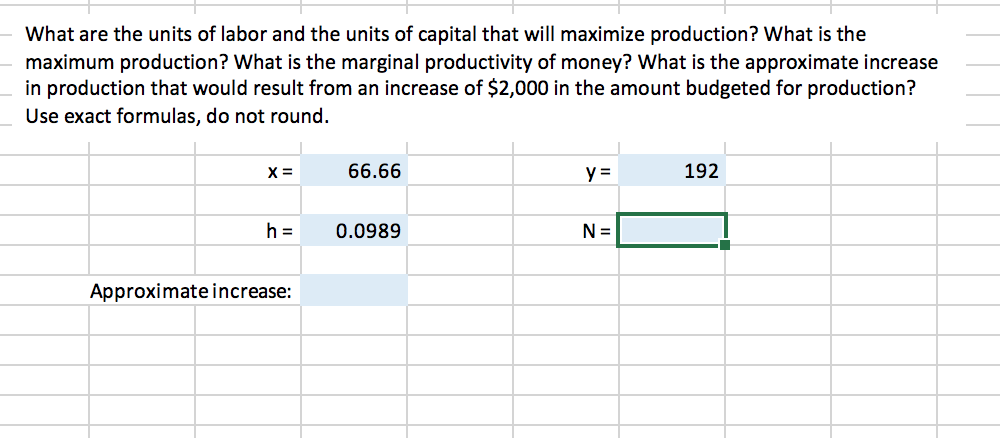1000x438 pixels.
Task: Click the Approximate increase answer cell
Action: click(x=353, y=291)
